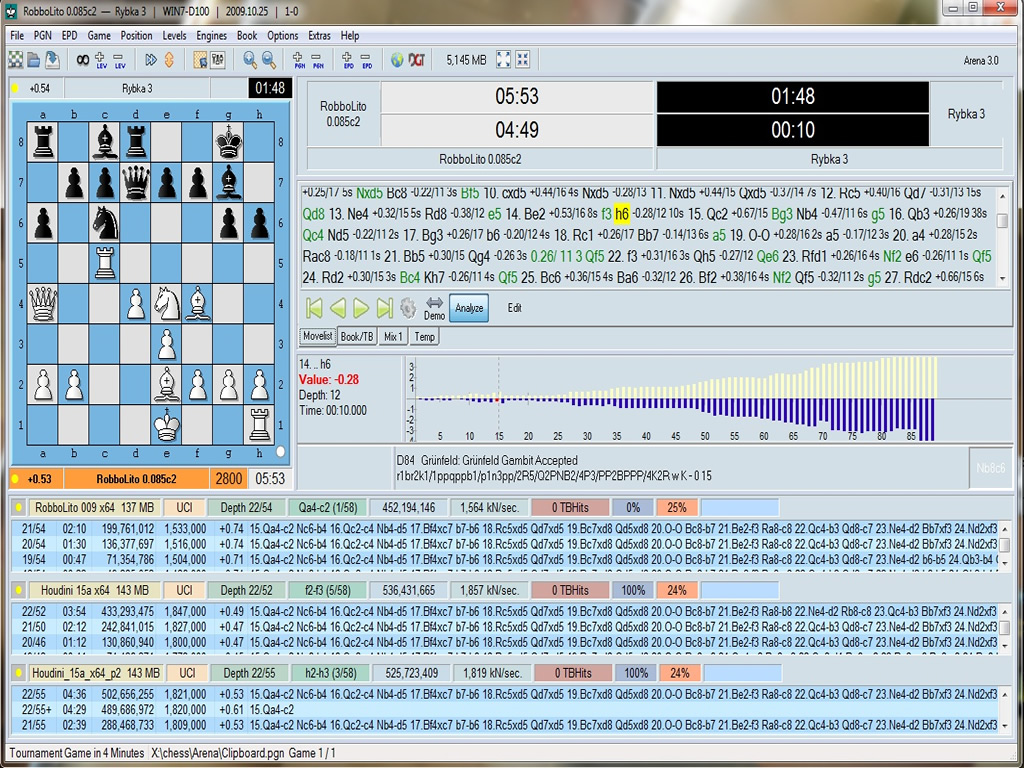Click the Houdini_15a_x64_p2 engine name
This screenshot has height=768, width=1024.
coord(95,673)
